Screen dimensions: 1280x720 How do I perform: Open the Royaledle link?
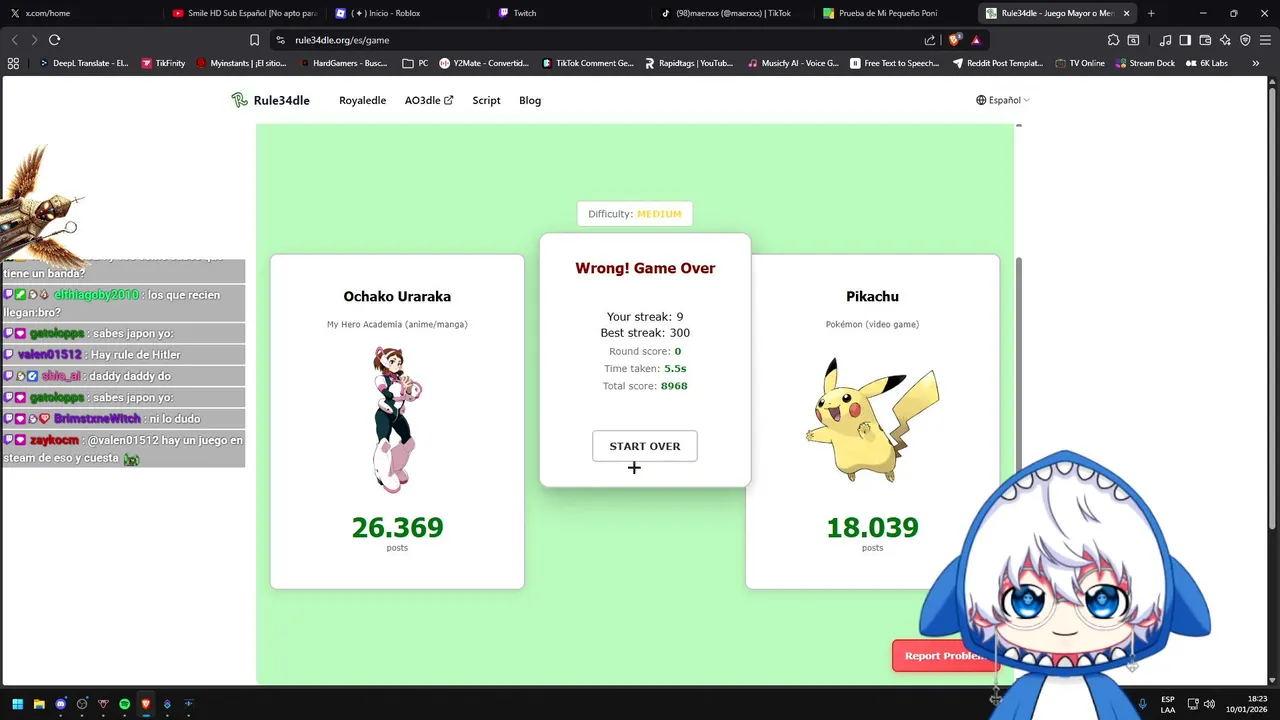click(362, 100)
